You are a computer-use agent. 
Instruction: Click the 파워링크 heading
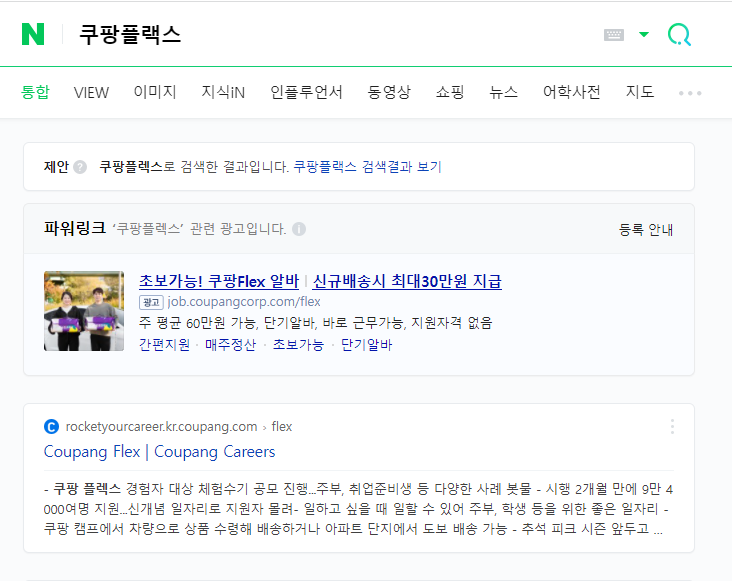75,229
